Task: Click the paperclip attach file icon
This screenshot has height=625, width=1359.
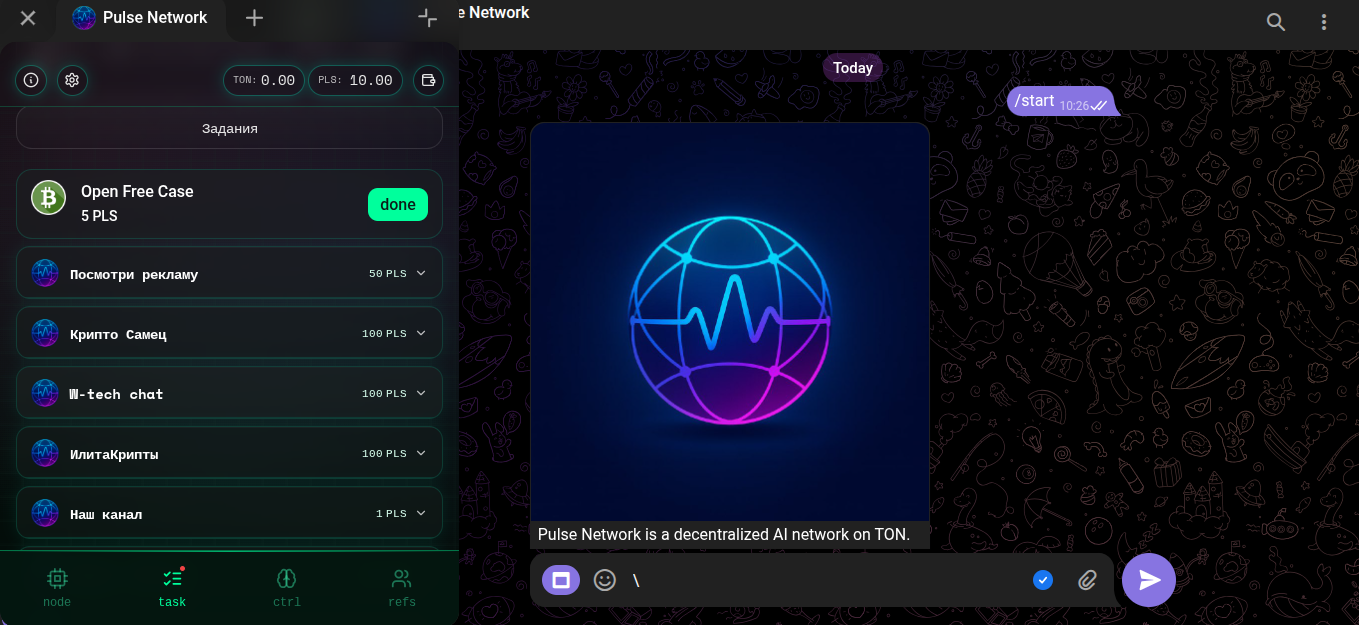Action: (1088, 580)
